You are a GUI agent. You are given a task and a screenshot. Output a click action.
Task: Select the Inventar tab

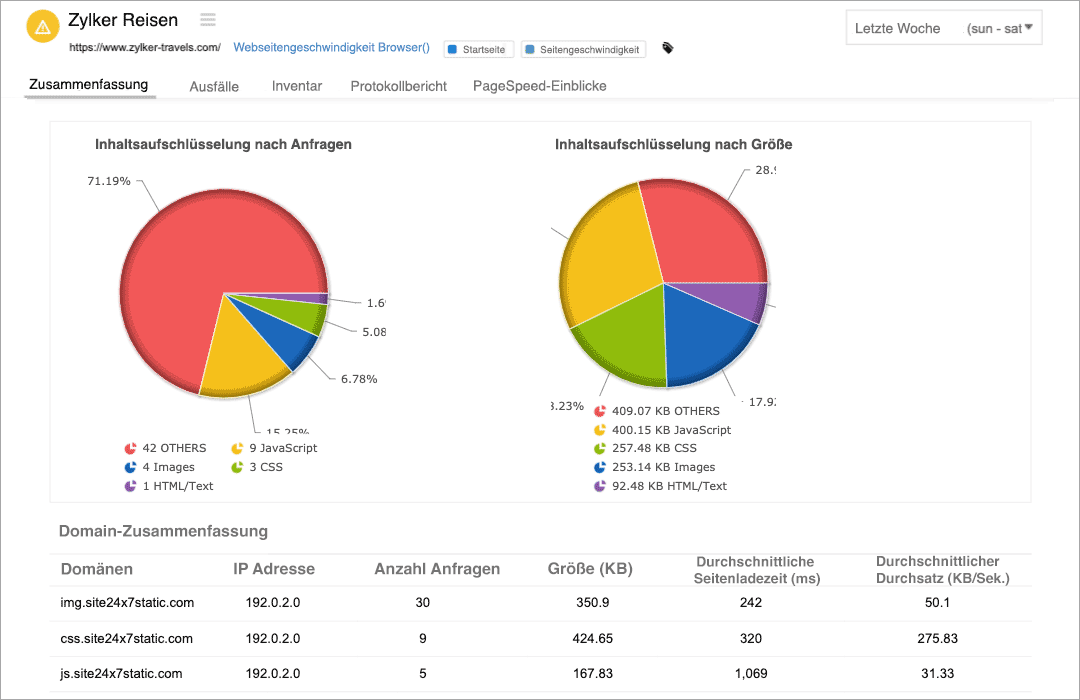click(297, 86)
